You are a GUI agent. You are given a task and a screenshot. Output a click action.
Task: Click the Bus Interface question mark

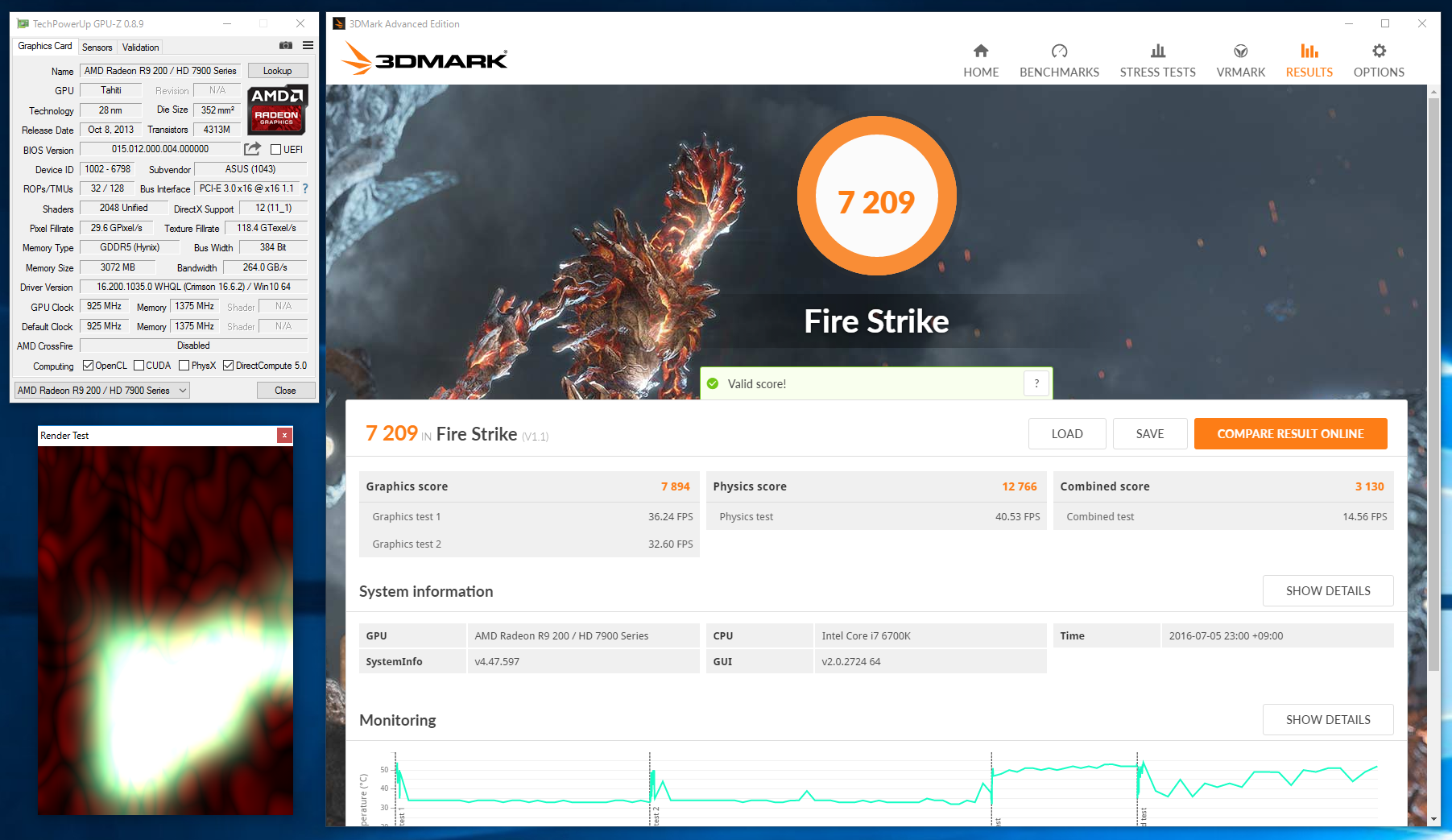point(305,188)
